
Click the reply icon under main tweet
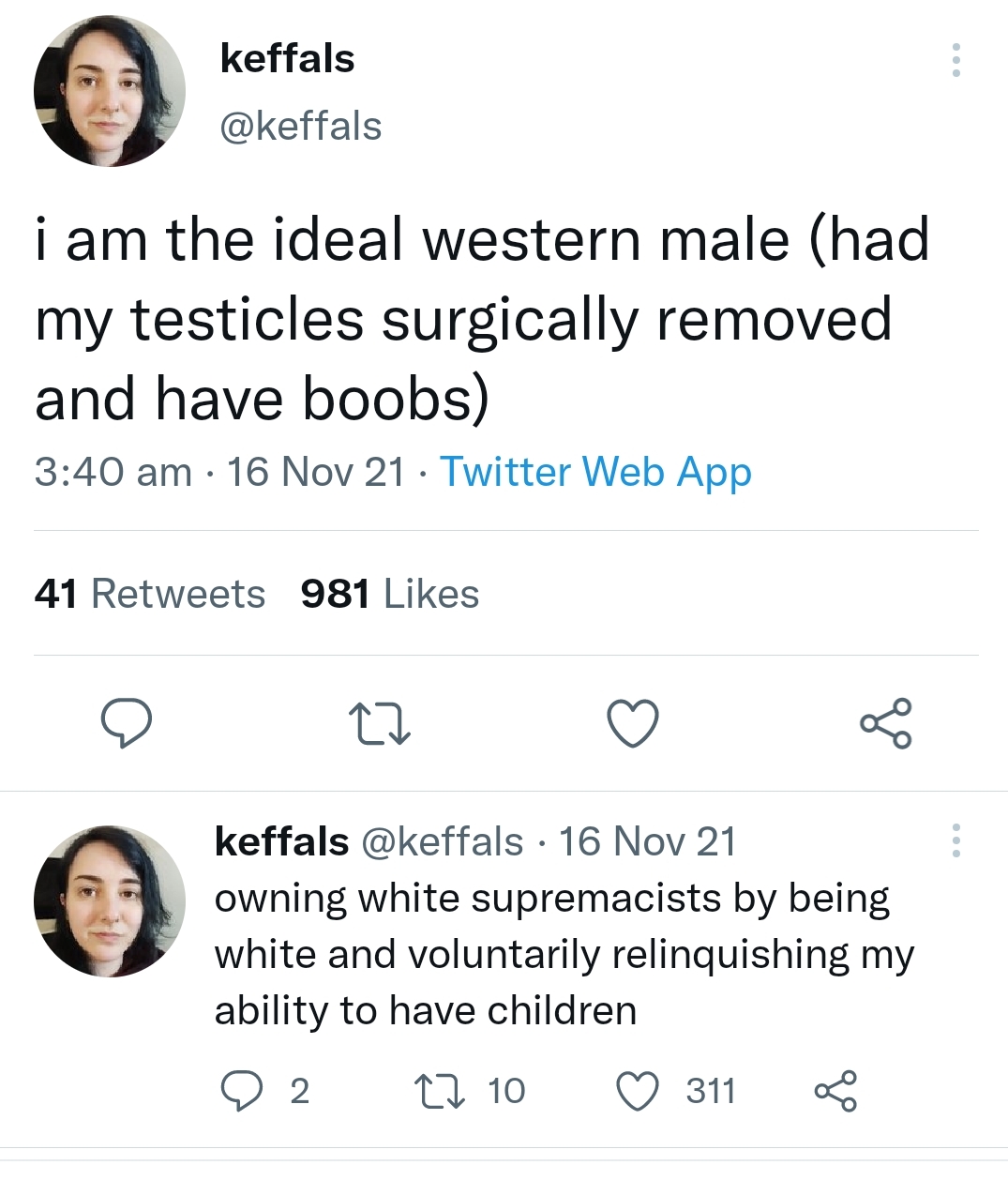click(x=127, y=724)
